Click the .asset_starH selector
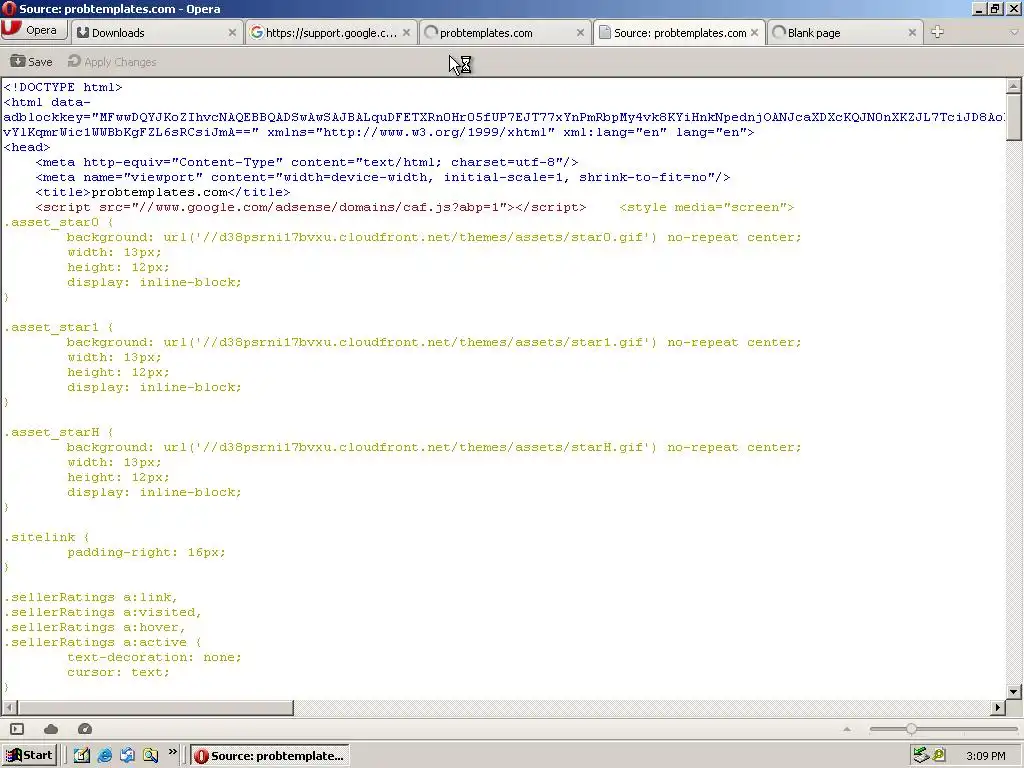The height and width of the screenshot is (768, 1024). click(x=52, y=432)
